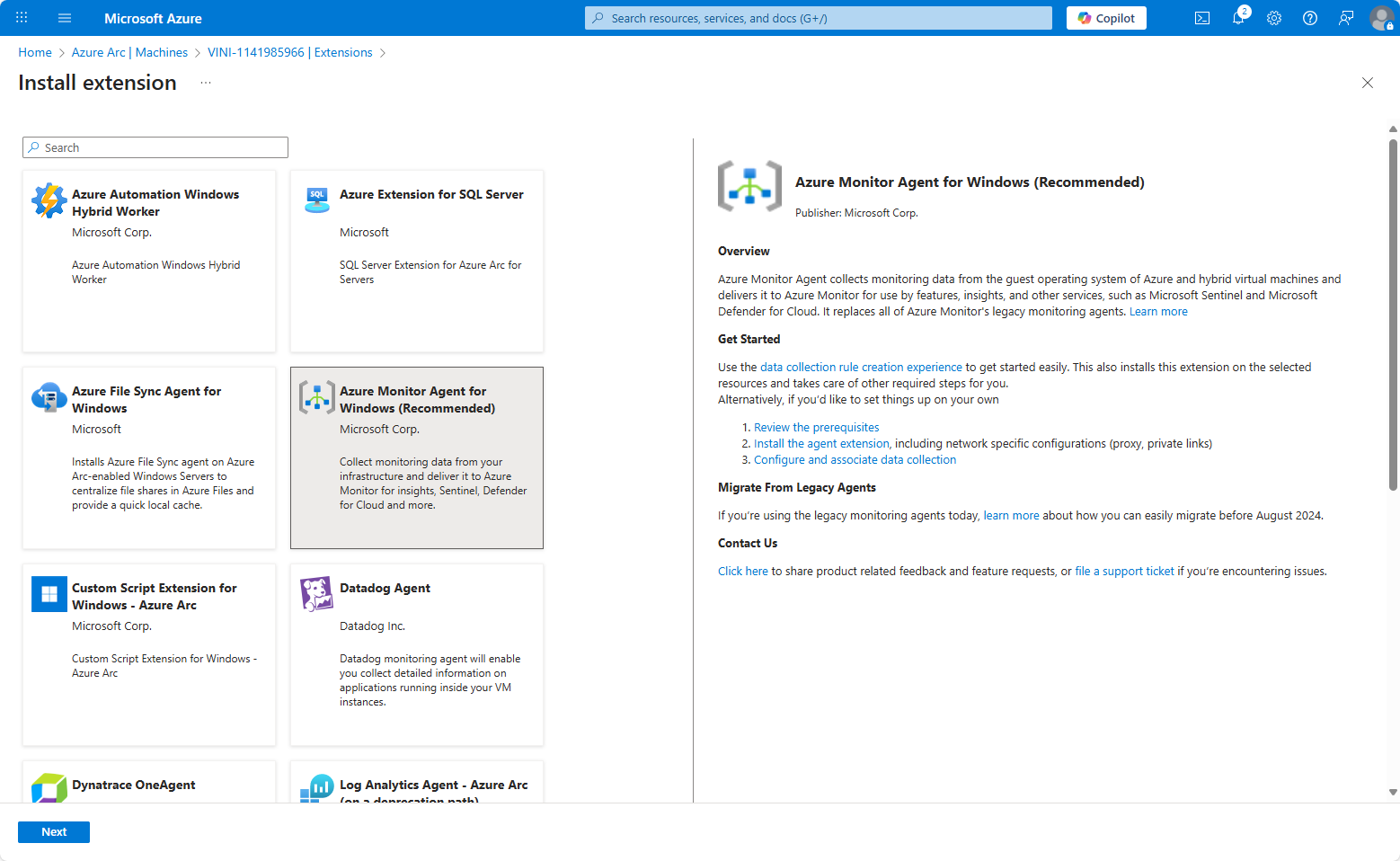The height and width of the screenshot is (861, 1400).
Task: Open the user account avatar menu
Action: pyautogui.click(x=1380, y=18)
